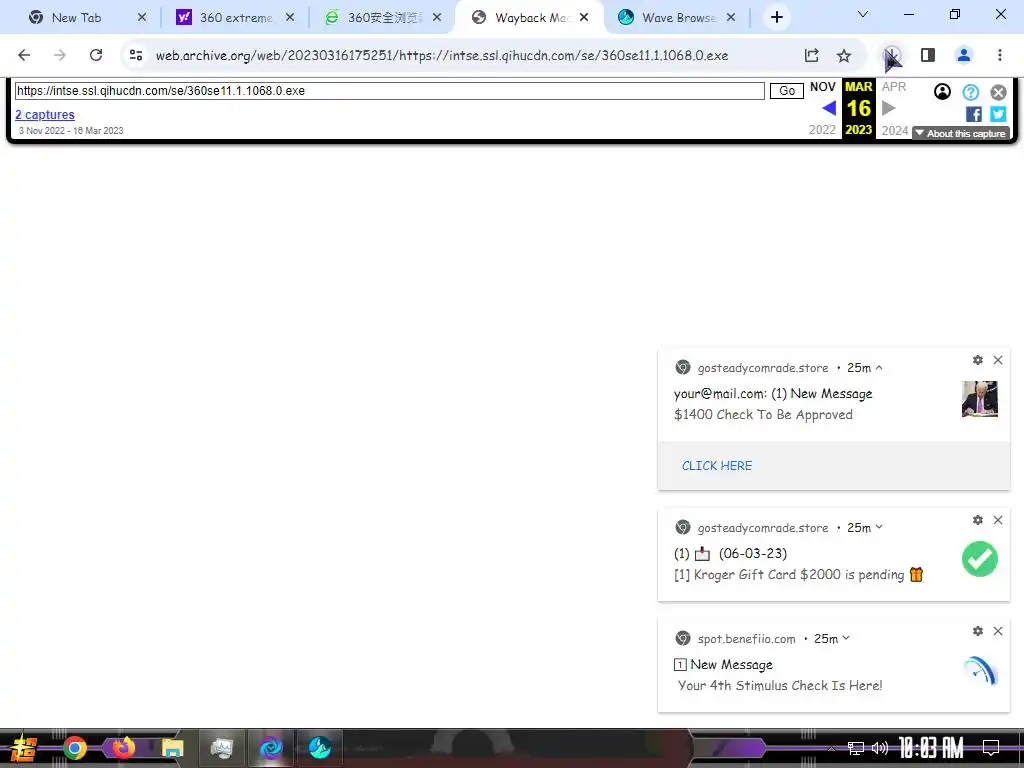Select the MAR 16 2023 capture date
This screenshot has width=1024, height=768.
(x=858, y=108)
